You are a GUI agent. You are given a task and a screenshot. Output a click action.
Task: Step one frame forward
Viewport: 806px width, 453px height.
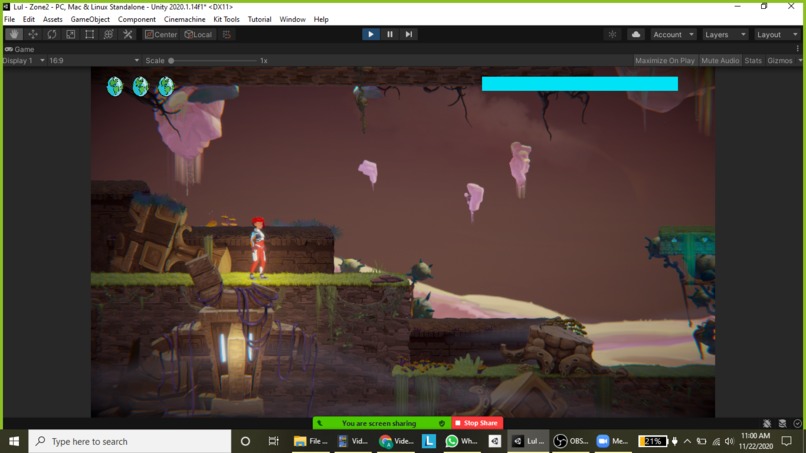click(409, 34)
